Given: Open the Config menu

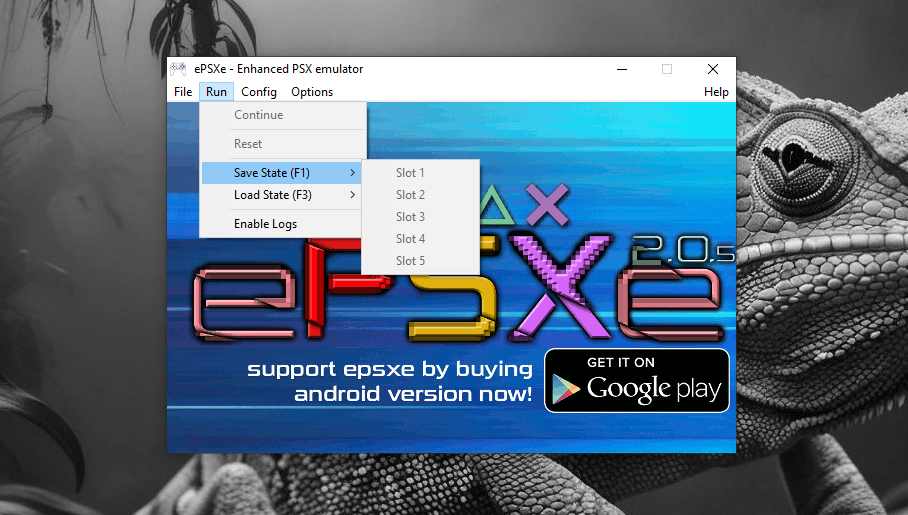Looking at the screenshot, I should [259, 92].
